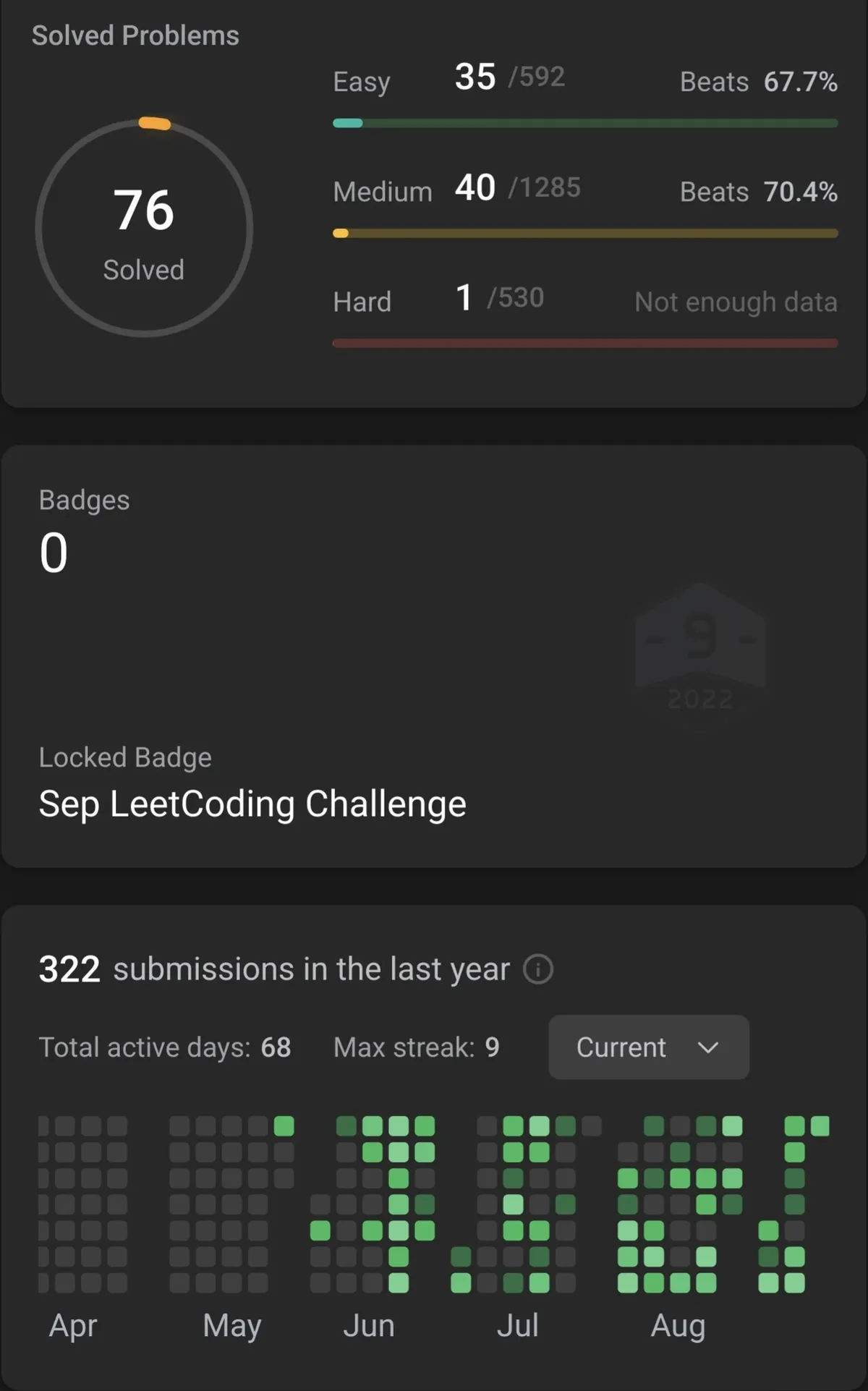
Task: Select the Easy difficulty label
Action: [362, 82]
